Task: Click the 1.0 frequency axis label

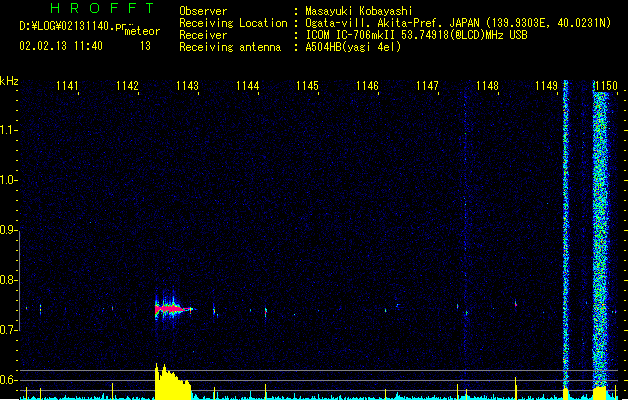Action: pyautogui.click(x=8, y=180)
